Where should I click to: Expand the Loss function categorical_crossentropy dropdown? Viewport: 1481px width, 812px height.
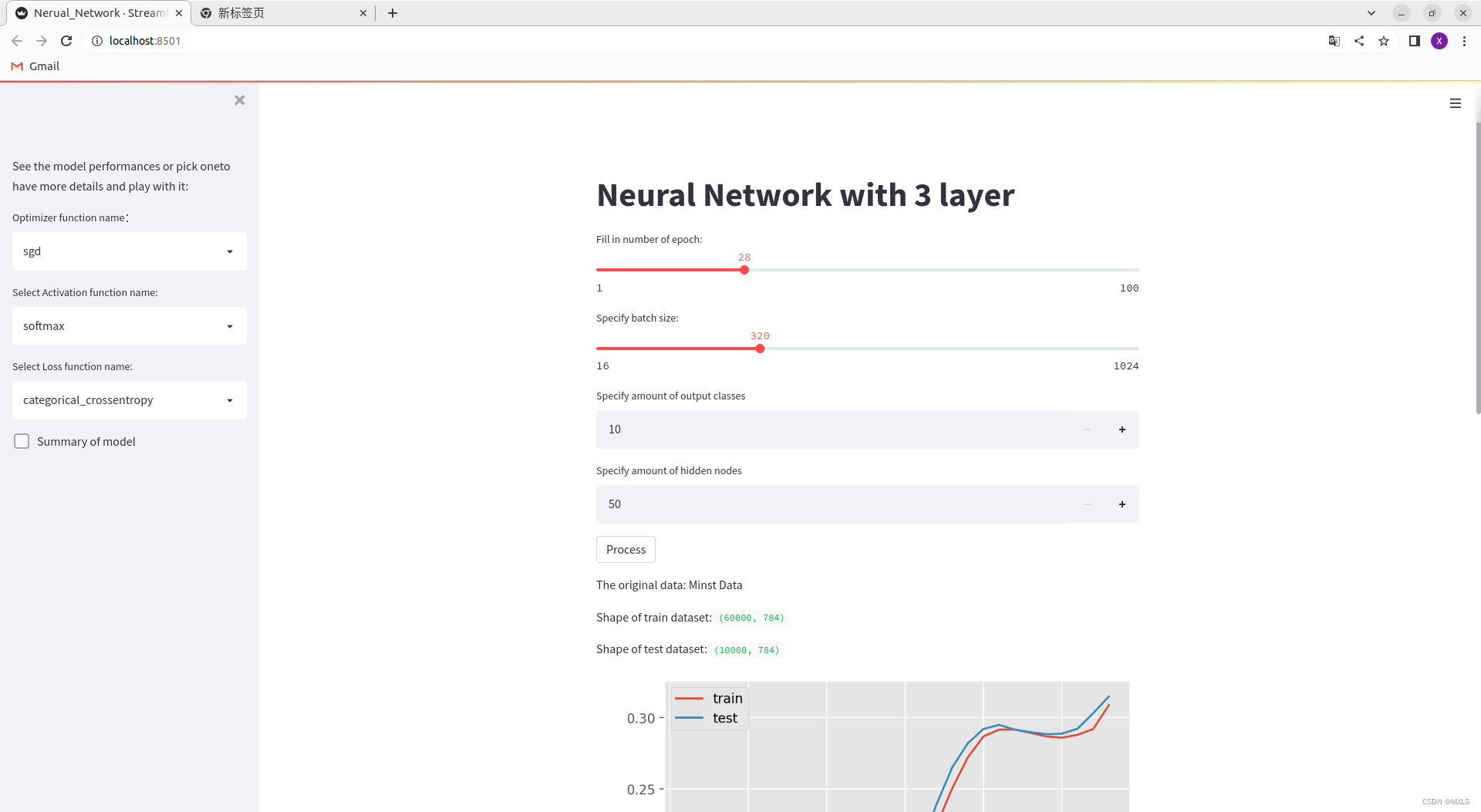(130, 400)
